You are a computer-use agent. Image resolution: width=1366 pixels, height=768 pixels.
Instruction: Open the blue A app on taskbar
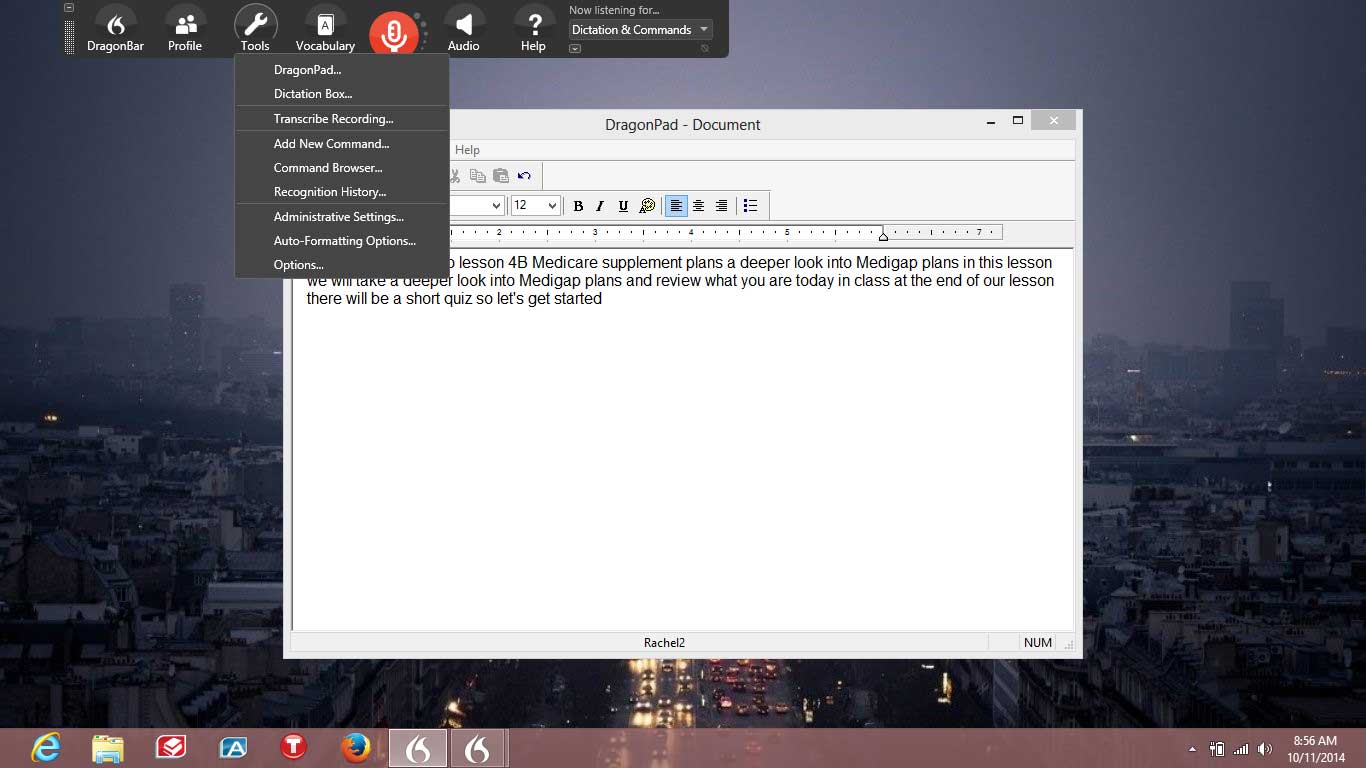pyautogui.click(x=233, y=748)
